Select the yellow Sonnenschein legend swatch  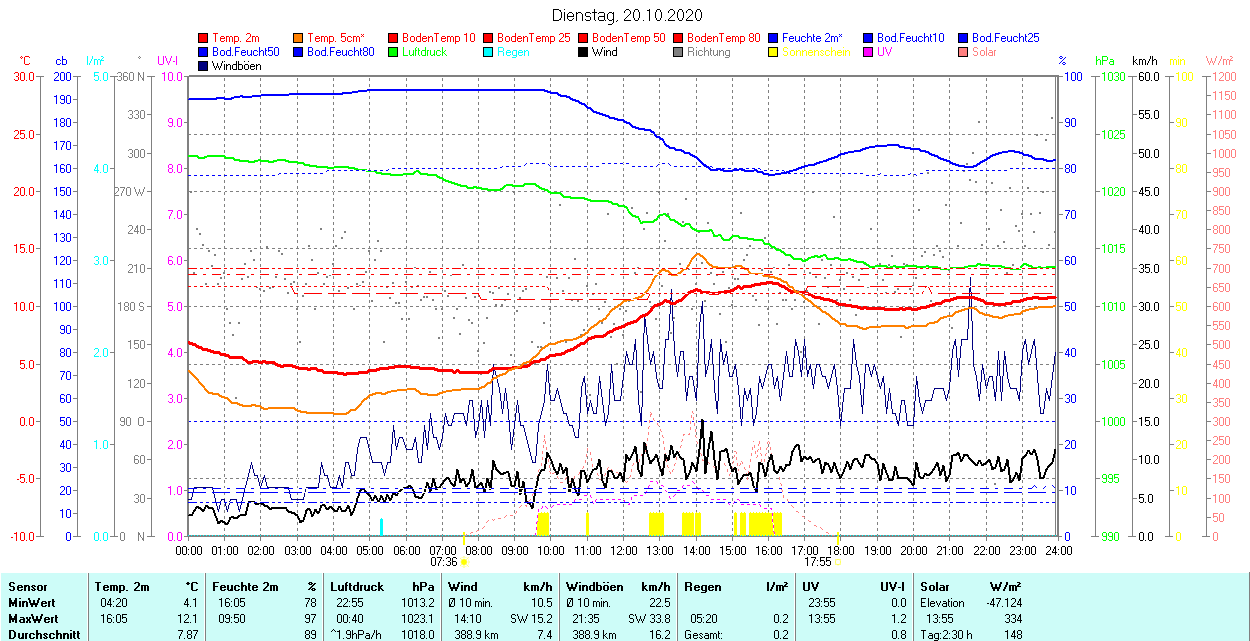coord(774,52)
